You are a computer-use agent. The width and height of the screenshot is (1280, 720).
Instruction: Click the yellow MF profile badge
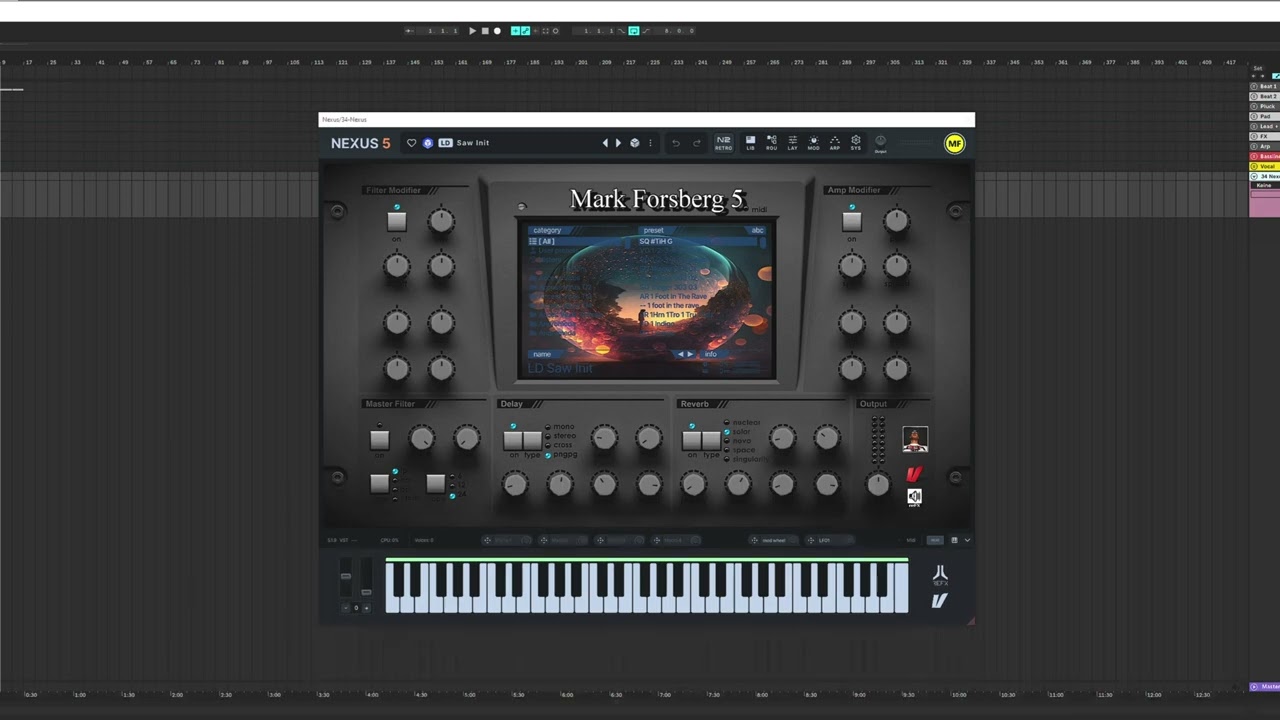point(954,144)
